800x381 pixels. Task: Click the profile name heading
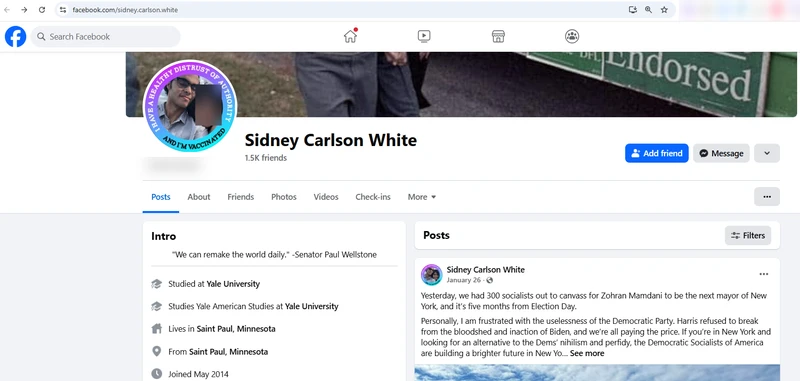click(331, 140)
